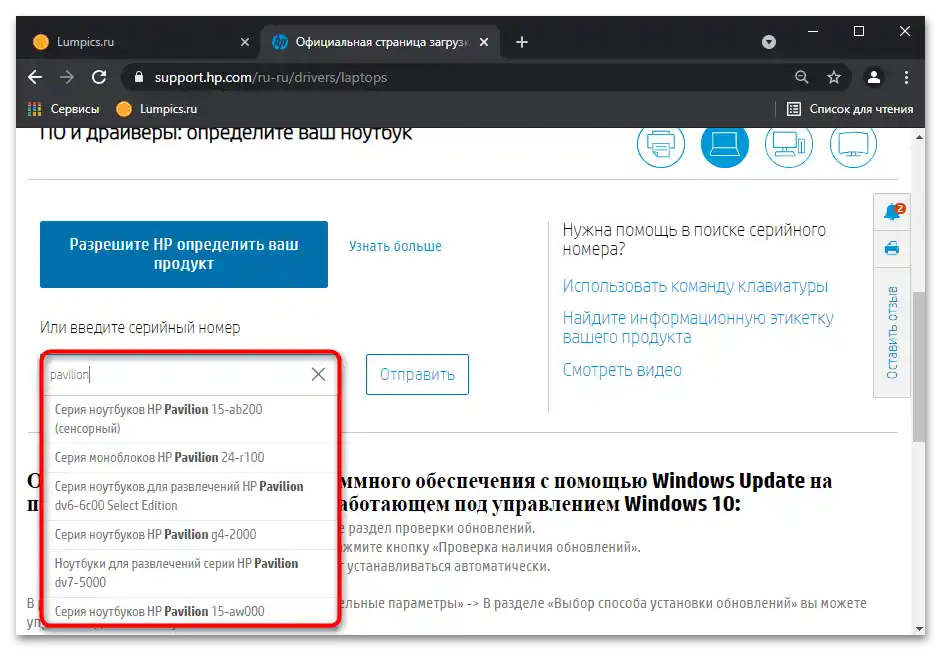Select the HP drivers download tab

[379, 42]
